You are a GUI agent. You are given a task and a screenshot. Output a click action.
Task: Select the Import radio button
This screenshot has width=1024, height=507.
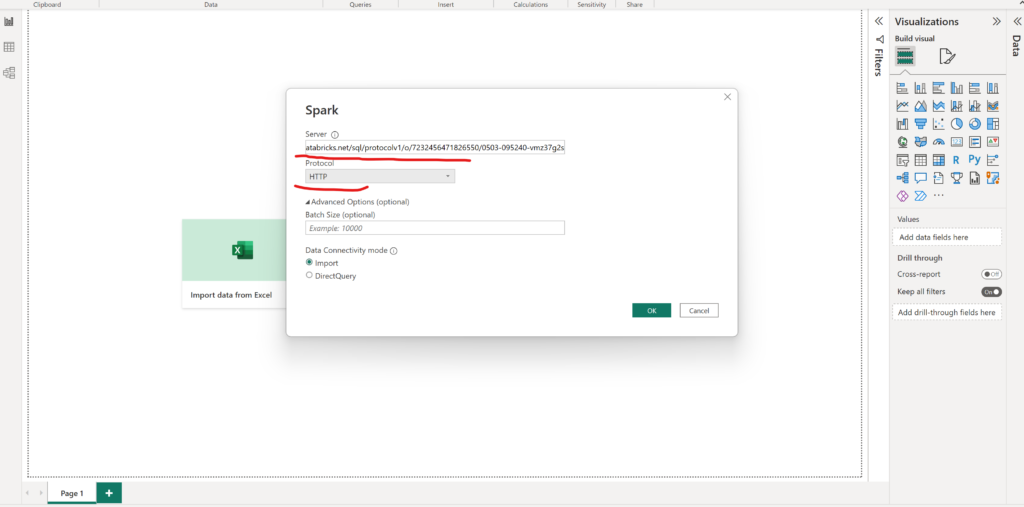point(309,262)
